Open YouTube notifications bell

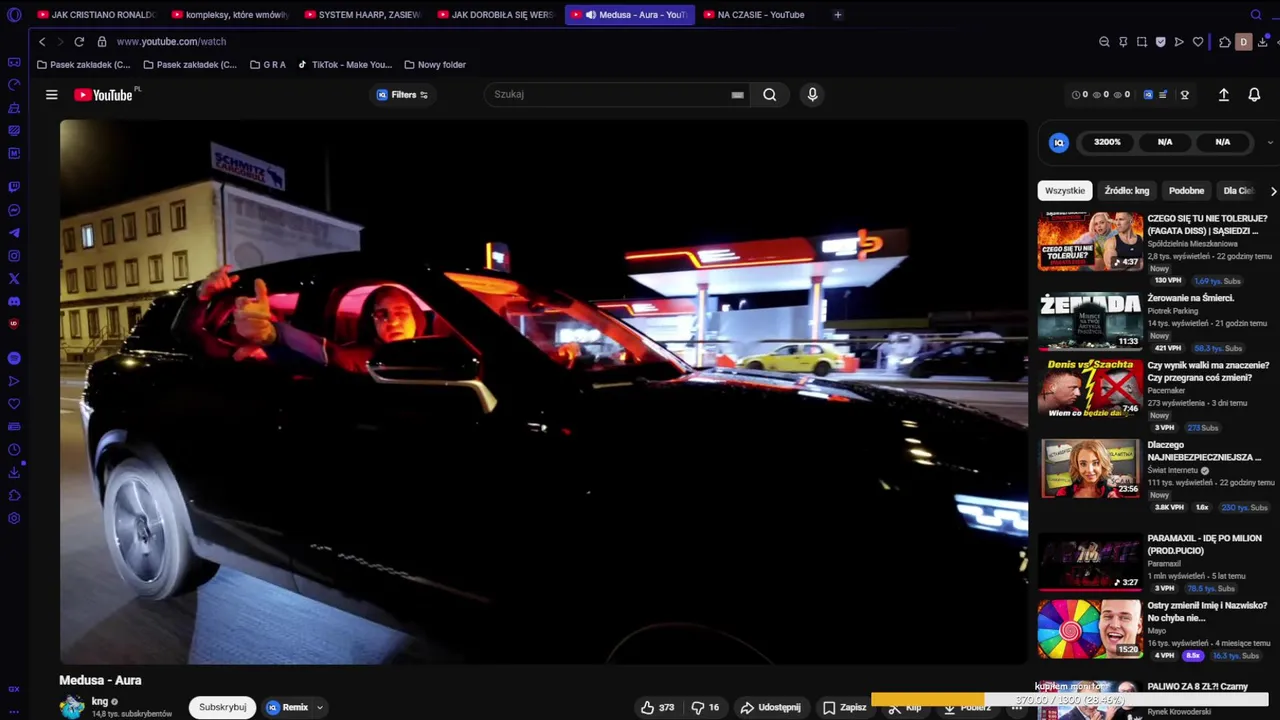(1254, 95)
